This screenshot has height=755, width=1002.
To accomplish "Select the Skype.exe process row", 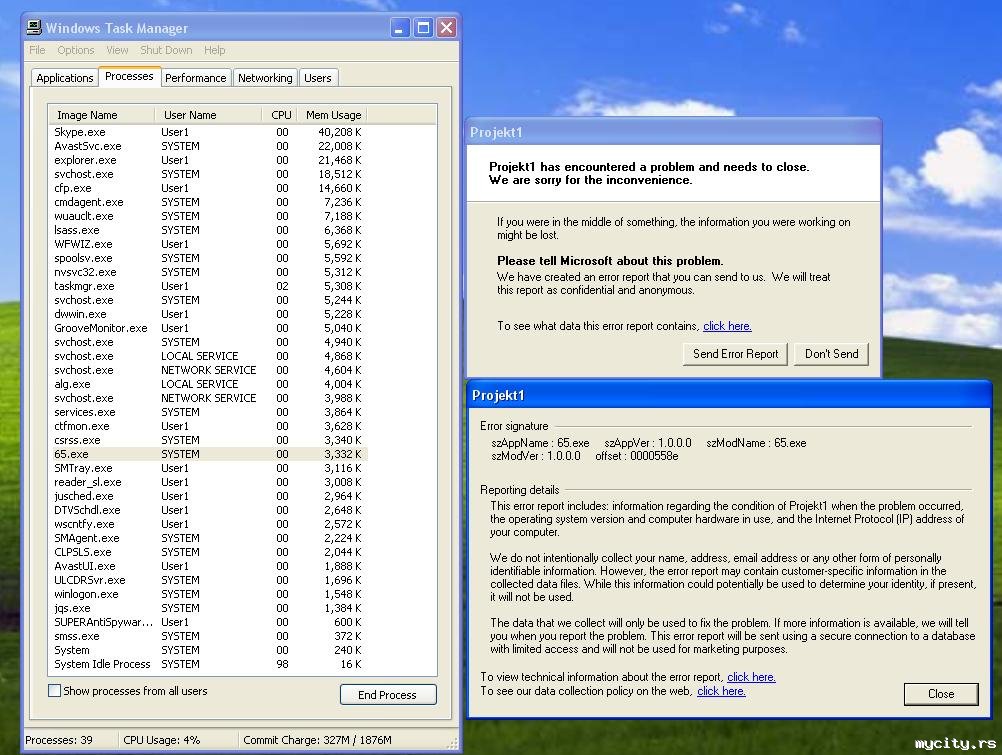I will tap(80, 132).
